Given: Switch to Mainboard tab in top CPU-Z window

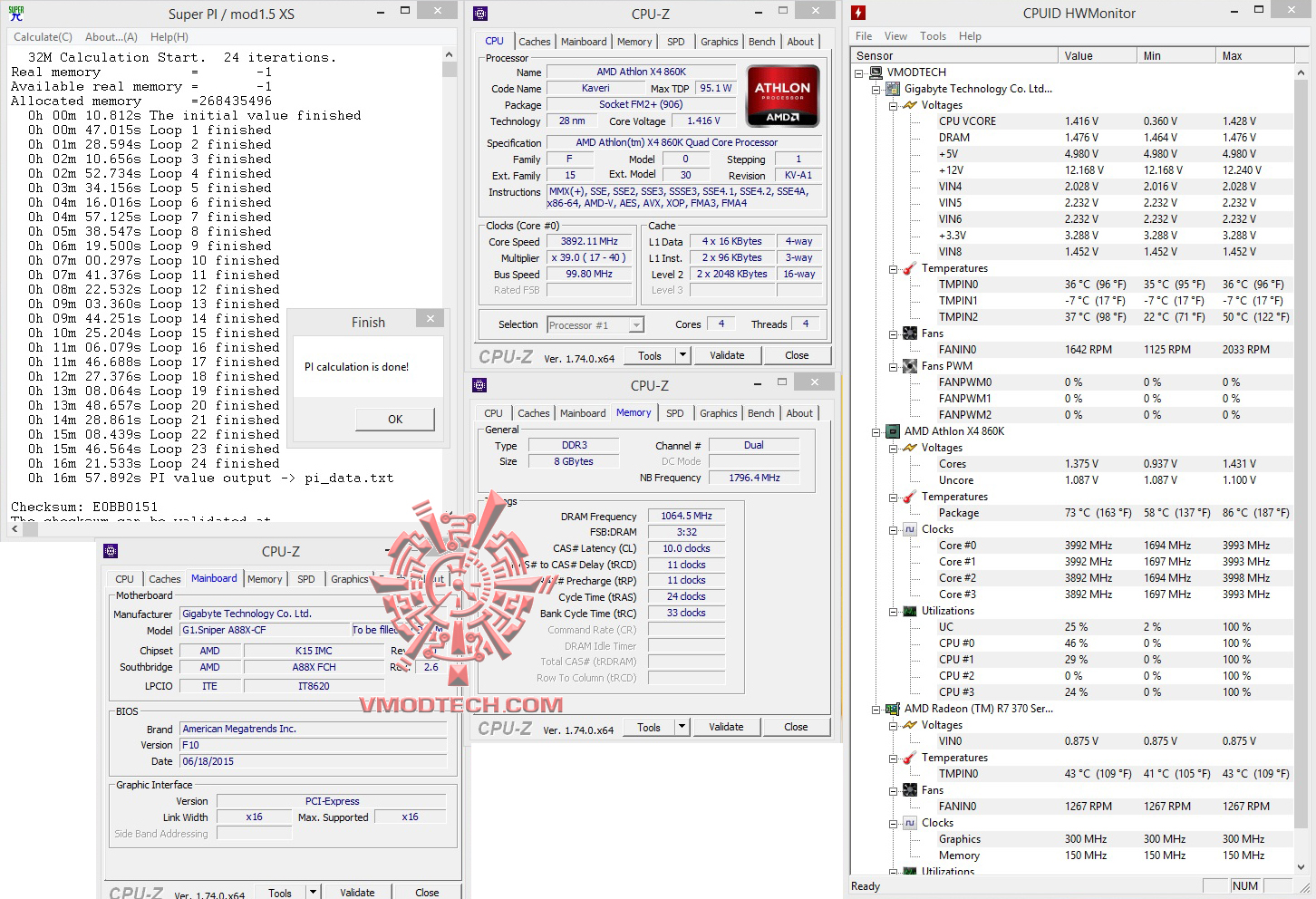Looking at the screenshot, I should pos(584,42).
